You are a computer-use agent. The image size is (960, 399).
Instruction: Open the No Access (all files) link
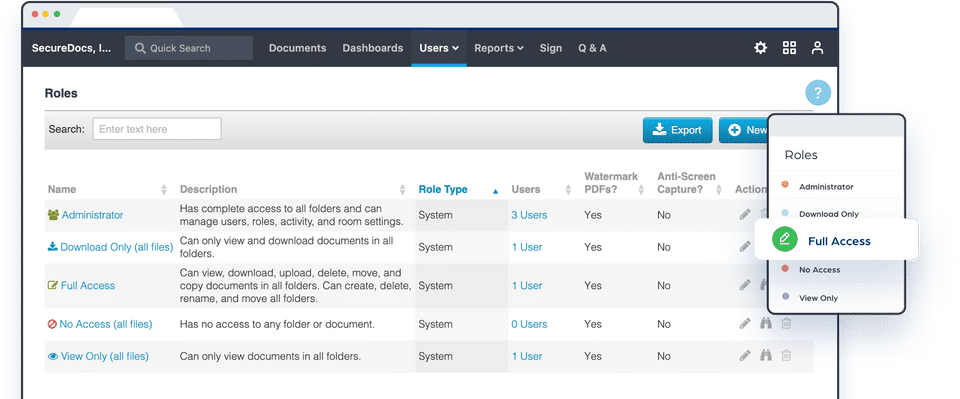click(106, 324)
